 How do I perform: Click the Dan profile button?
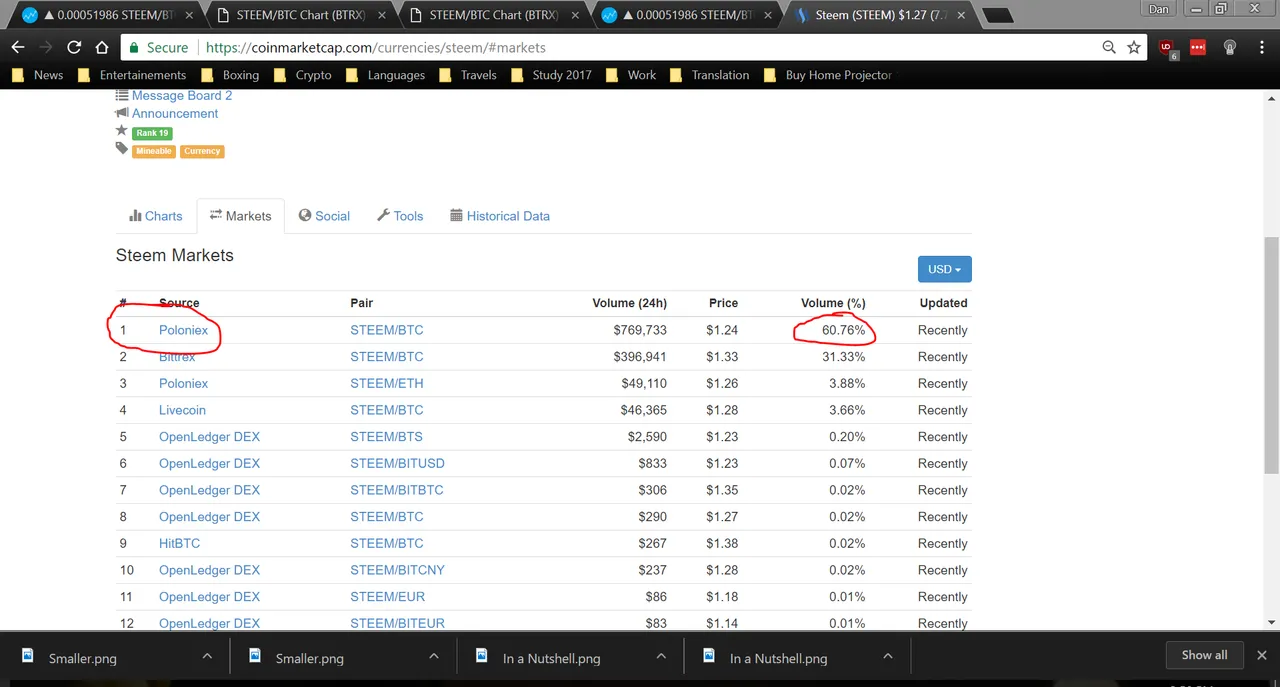pyautogui.click(x=1157, y=9)
